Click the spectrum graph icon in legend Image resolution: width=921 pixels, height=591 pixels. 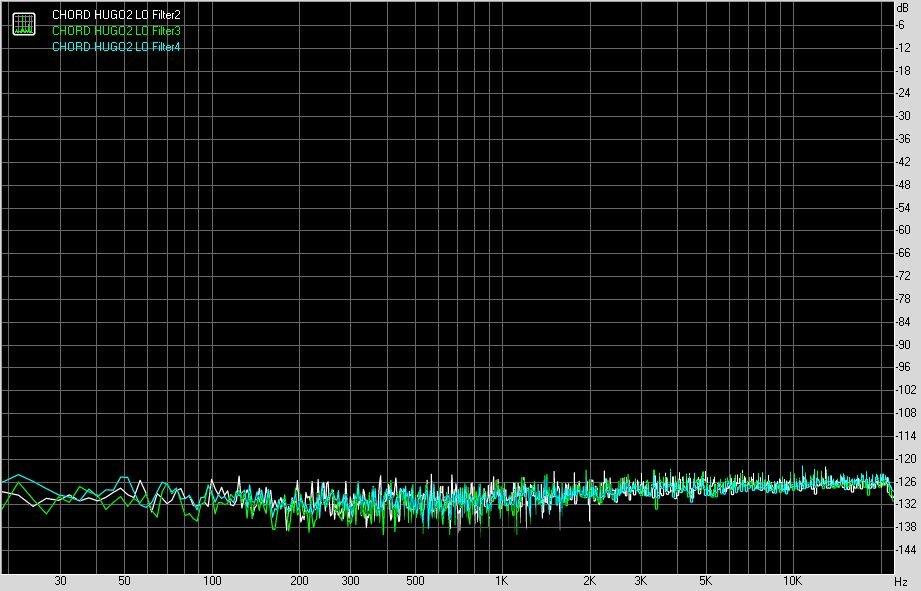pyautogui.click(x=23, y=23)
